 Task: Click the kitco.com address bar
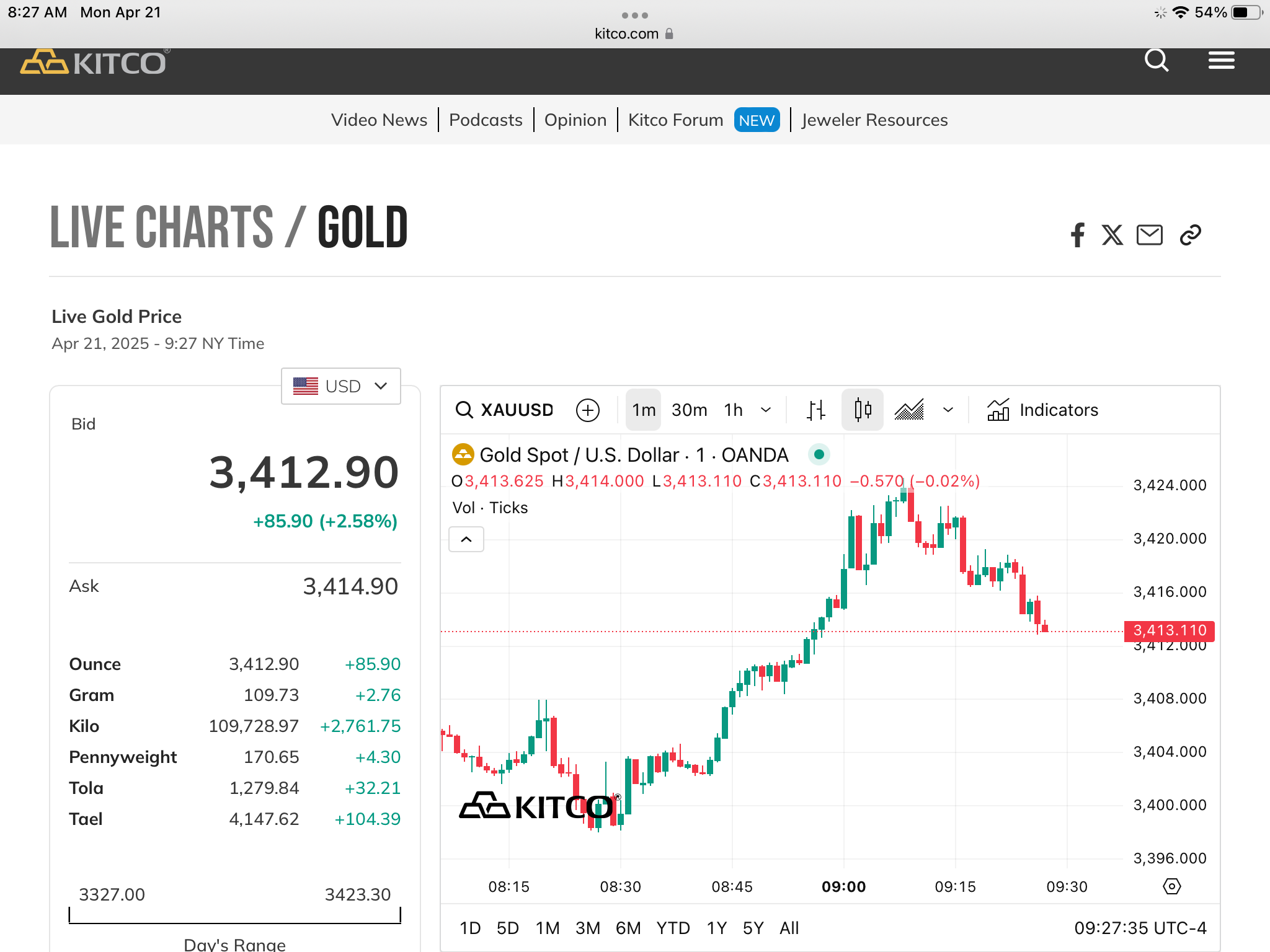coord(634,33)
